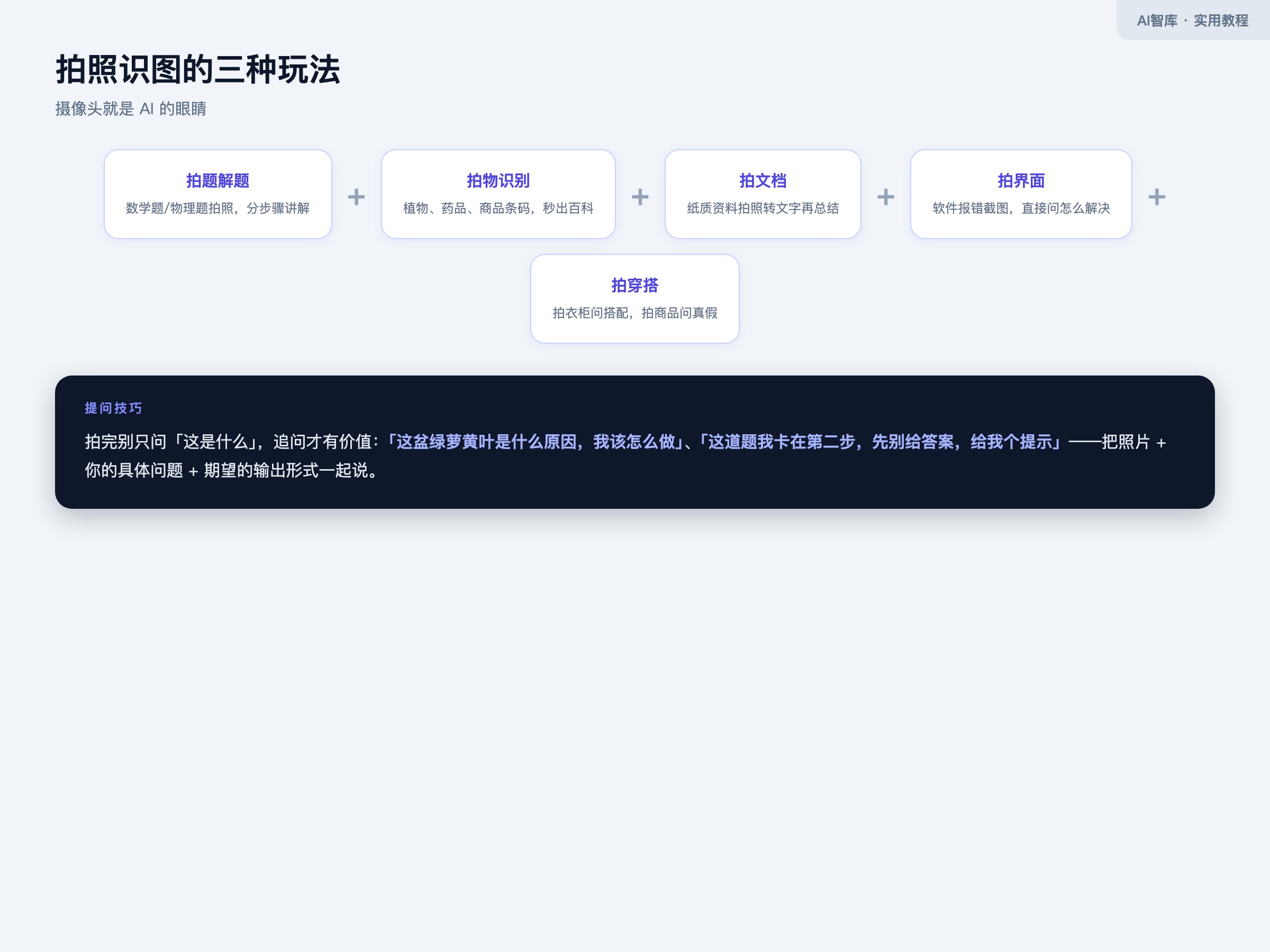This screenshot has height=952, width=1270.
Task: Click the 拍文档 card
Action: tap(763, 194)
